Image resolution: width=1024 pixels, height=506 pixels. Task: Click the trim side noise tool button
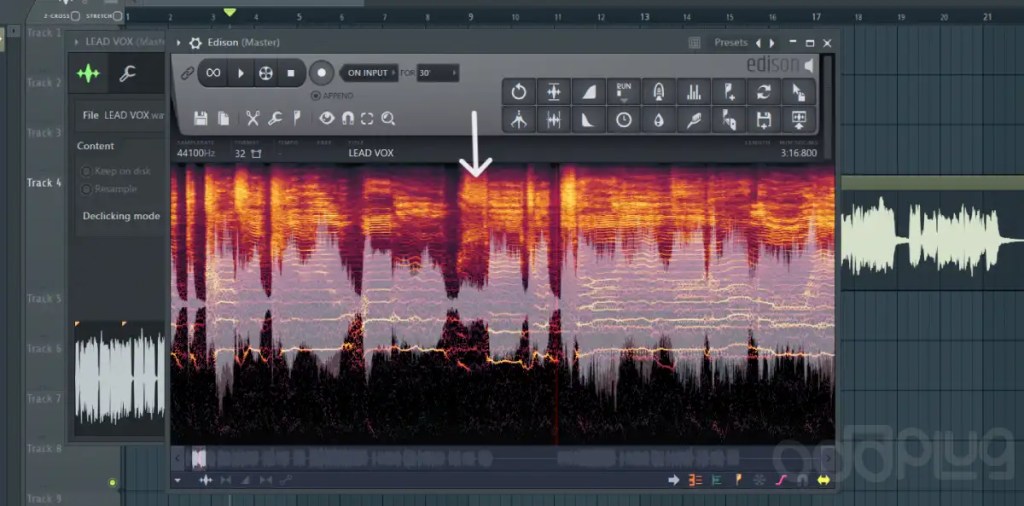point(519,120)
